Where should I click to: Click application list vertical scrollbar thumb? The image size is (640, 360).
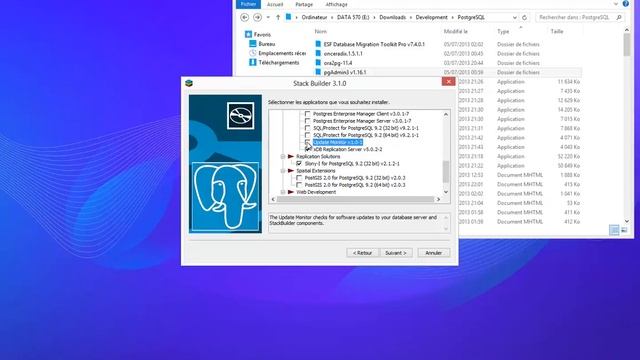click(446, 172)
